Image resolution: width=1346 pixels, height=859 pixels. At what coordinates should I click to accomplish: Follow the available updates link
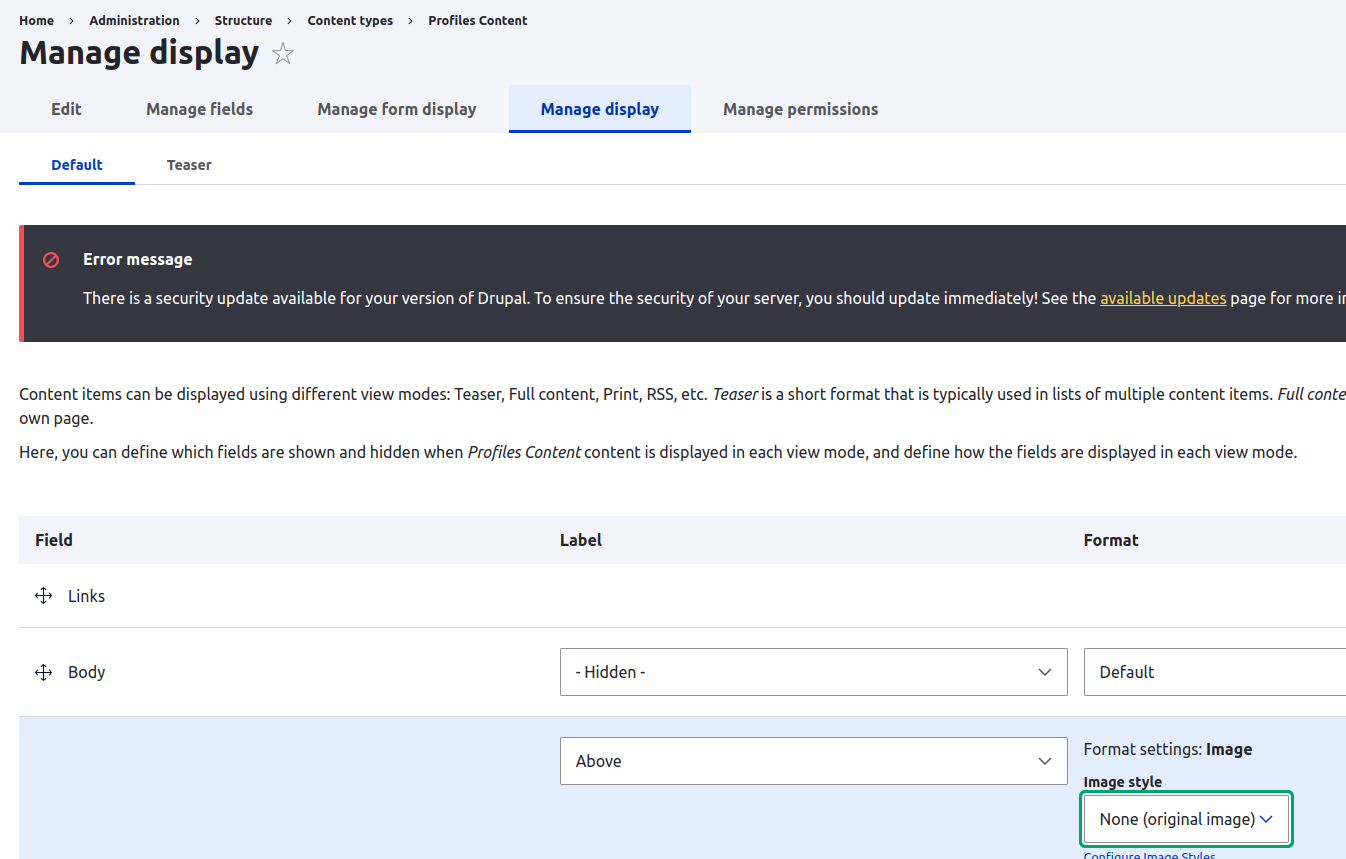coord(1163,298)
